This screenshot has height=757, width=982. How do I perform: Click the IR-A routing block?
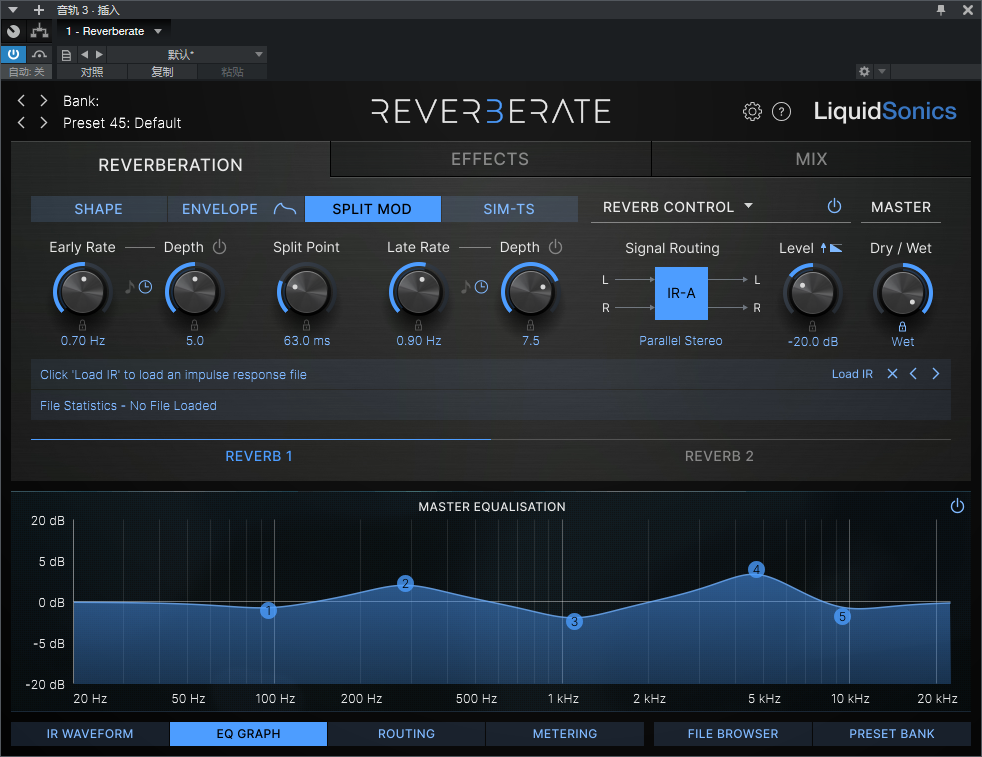[x=681, y=293]
